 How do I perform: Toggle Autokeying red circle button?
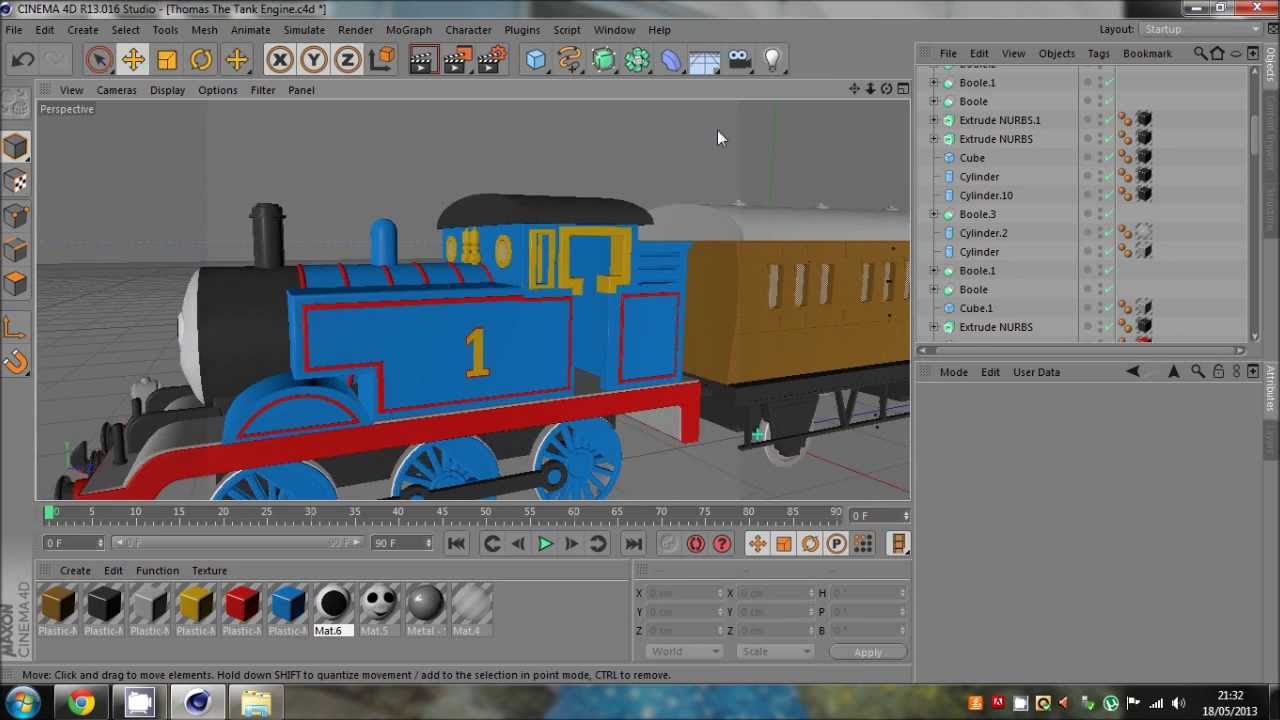[696, 543]
